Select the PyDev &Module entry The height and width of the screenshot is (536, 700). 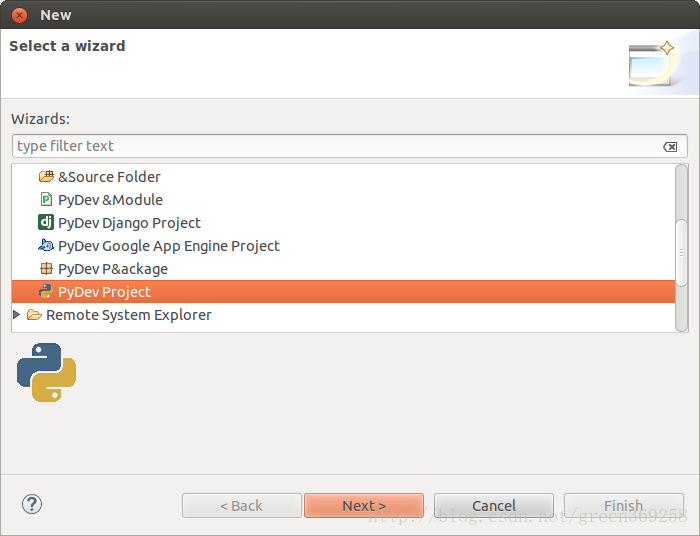coord(110,200)
